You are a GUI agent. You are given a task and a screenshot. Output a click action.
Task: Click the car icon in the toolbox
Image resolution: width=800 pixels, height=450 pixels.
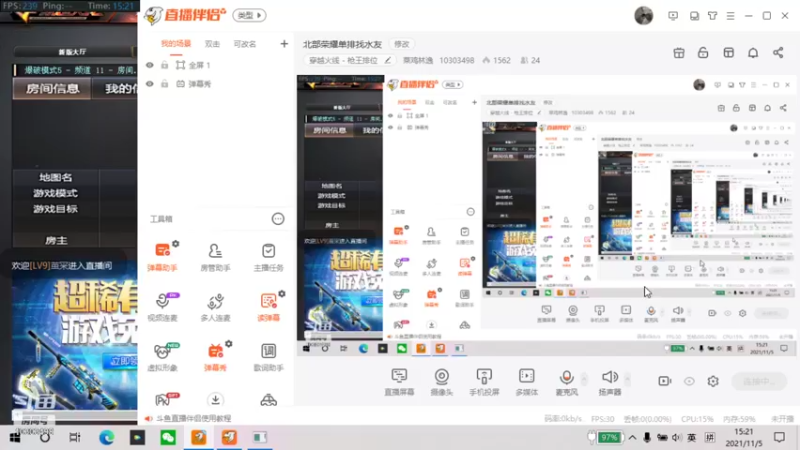pyautogui.click(x=268, y=400)
